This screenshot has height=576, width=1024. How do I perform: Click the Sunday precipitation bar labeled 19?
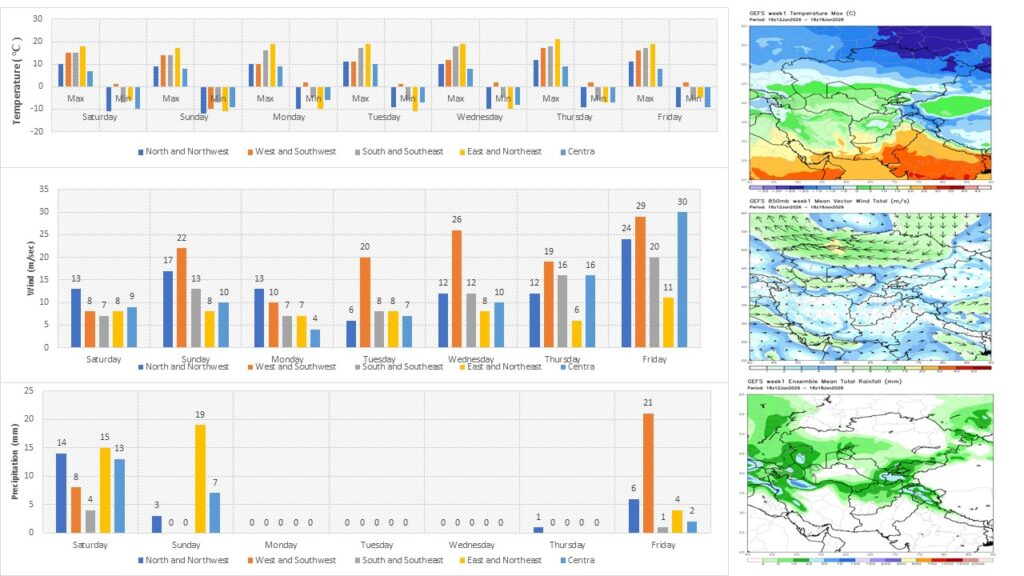click(200, 479)
